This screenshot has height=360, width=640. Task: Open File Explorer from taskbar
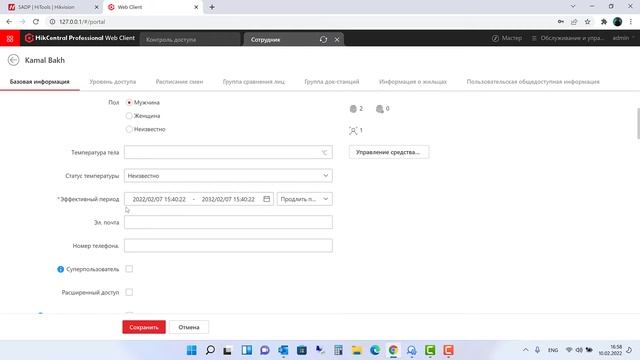[x=357, y=350]
